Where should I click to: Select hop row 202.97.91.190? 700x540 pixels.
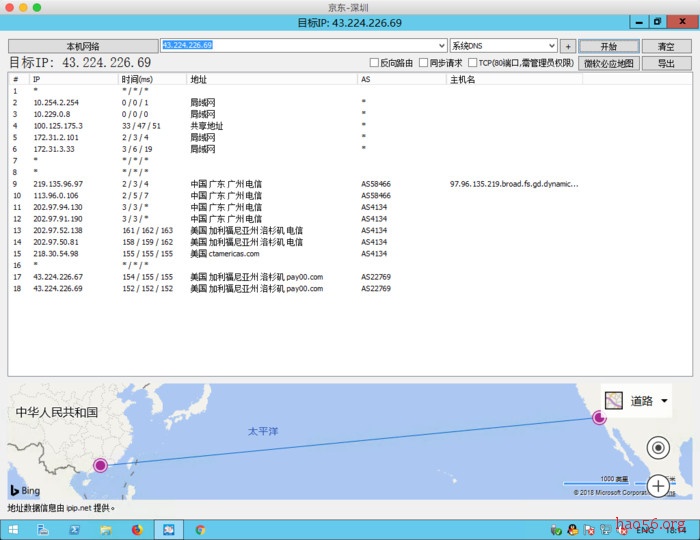[x=350, y=219]
